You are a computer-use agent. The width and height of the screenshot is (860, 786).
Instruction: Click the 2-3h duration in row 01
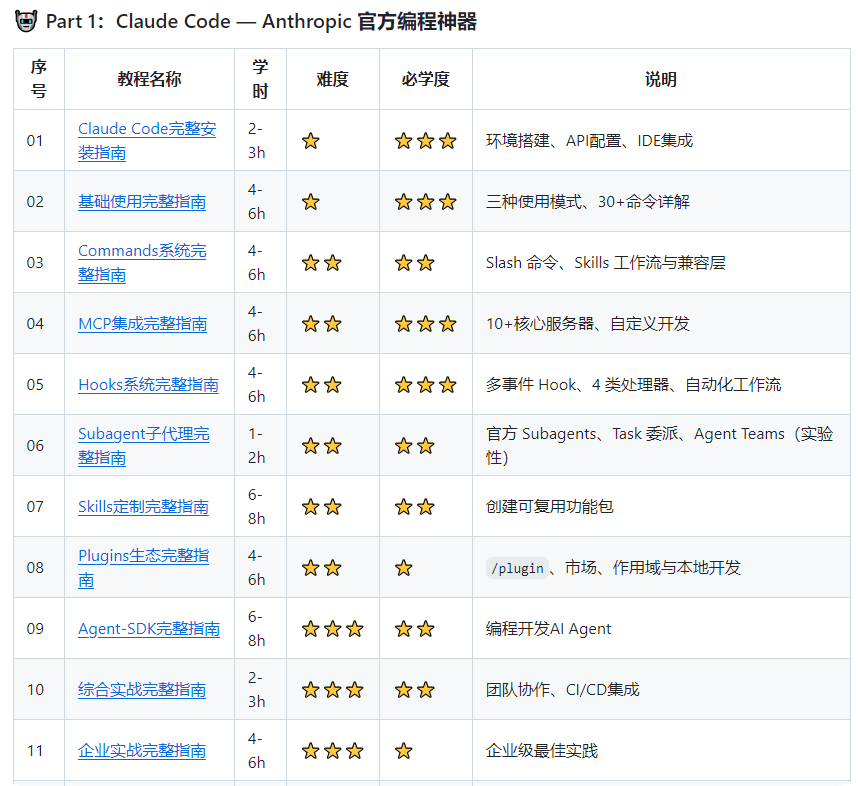point(256,141)
